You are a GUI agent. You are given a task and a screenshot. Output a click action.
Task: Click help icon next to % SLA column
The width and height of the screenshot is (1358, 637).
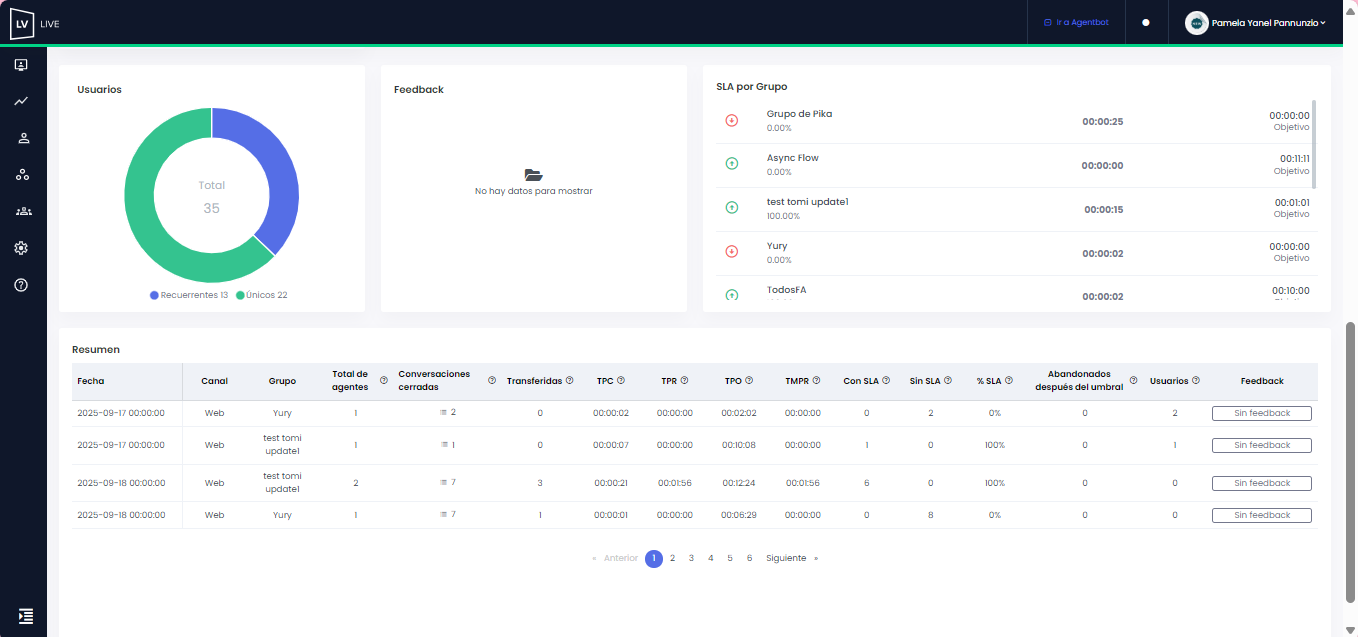1009,380
